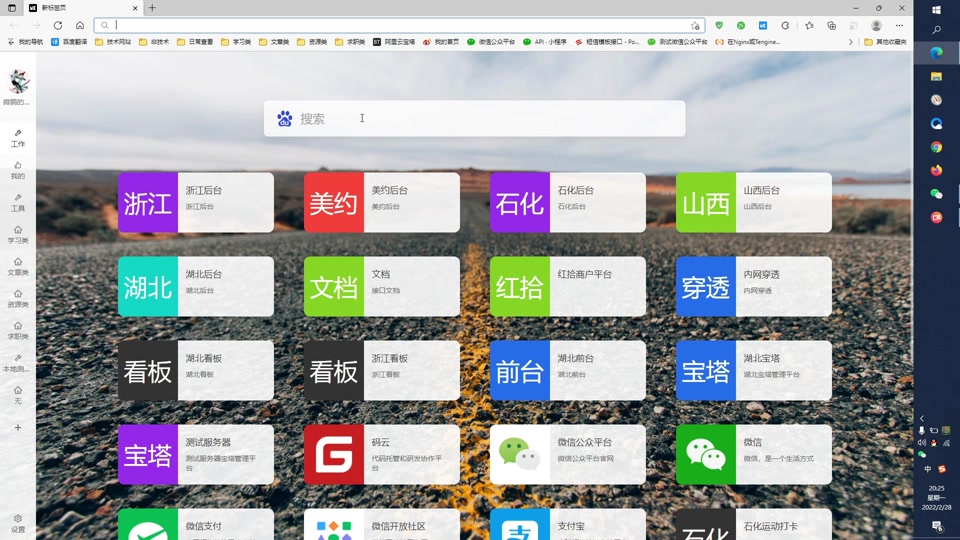Open the 湖北前台 tile
The width and height of the screenshot is (960, 540).
pos(568,370)
